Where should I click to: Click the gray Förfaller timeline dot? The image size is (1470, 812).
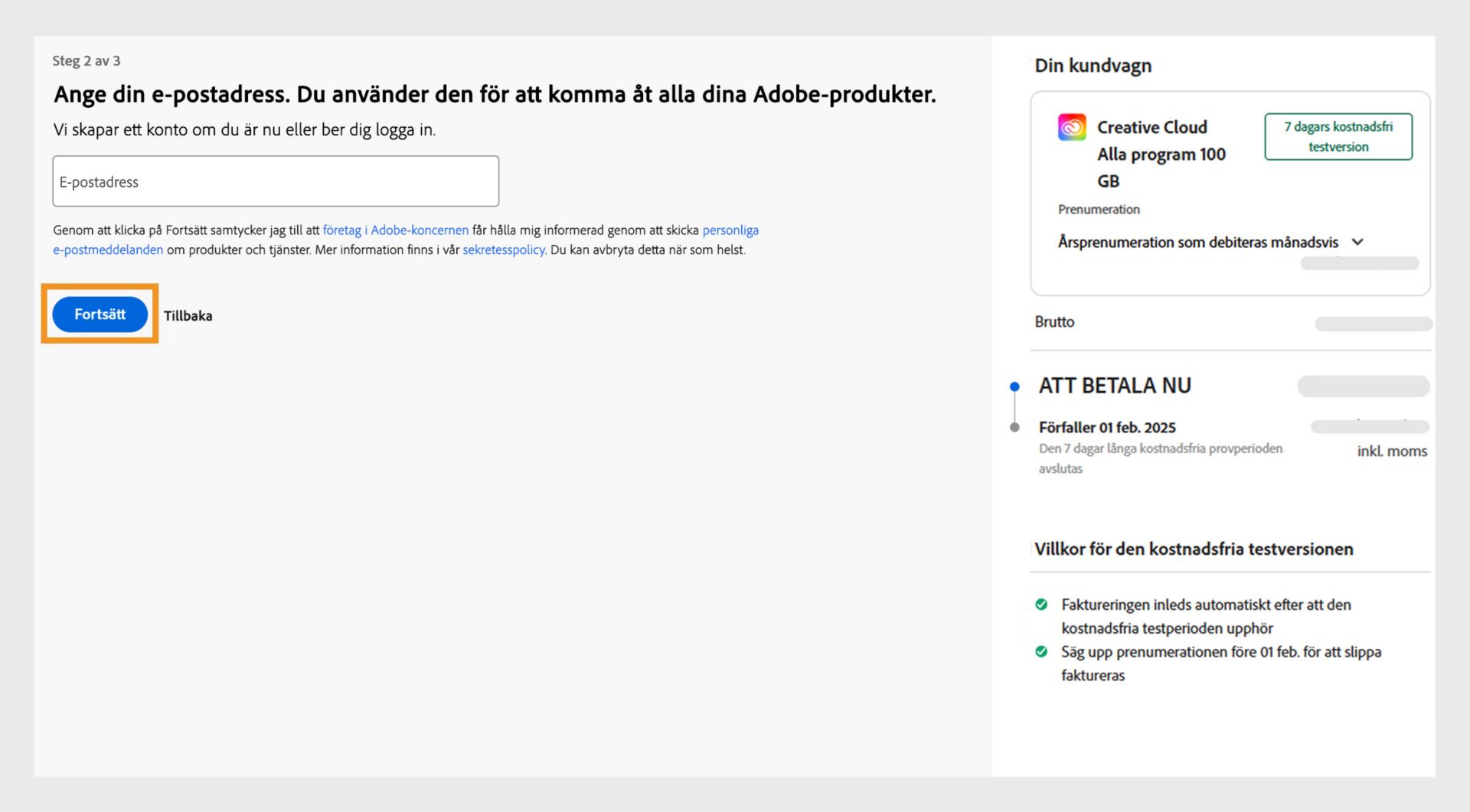(1014, 427)
